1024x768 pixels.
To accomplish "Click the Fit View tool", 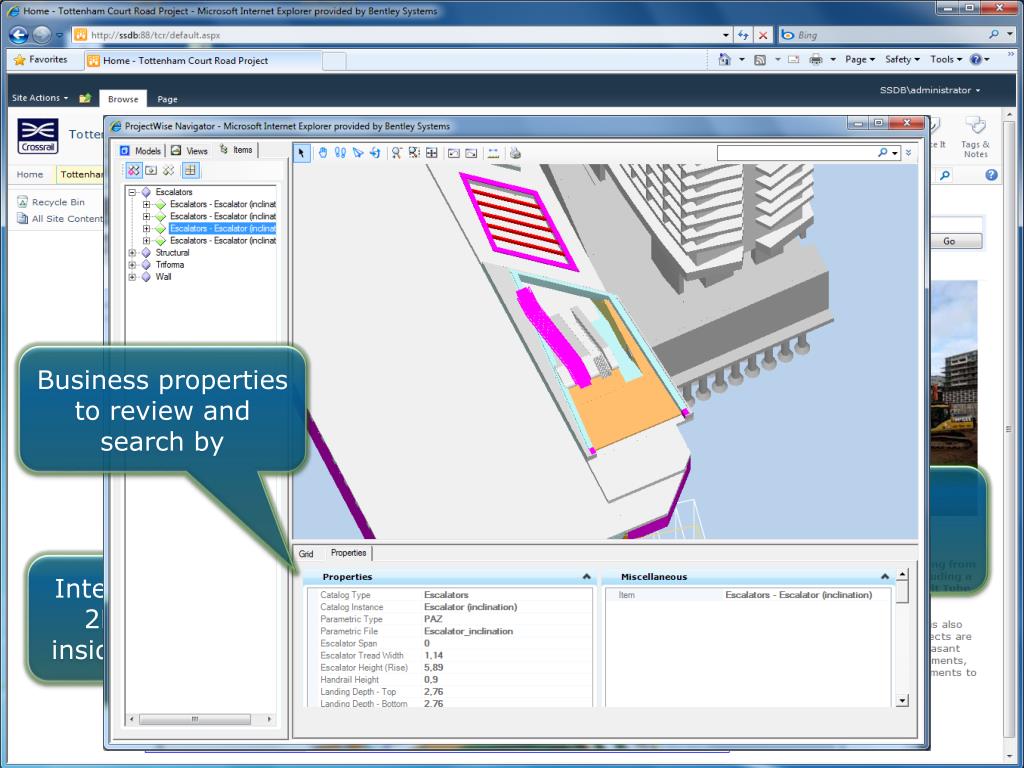I will tap(432, 153).
